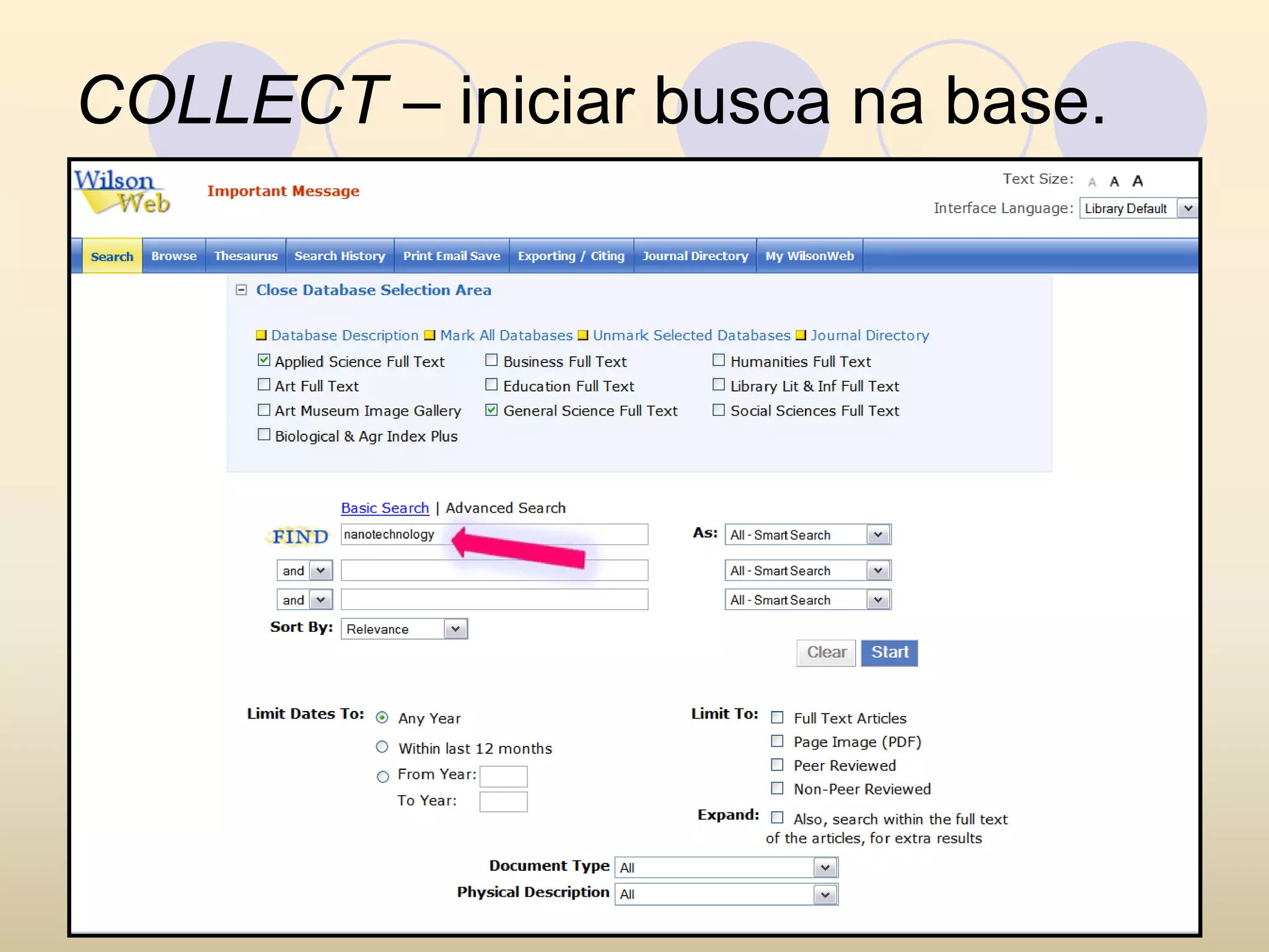
Task: Open the Sort By Relevance dropdown
Action: tap(404, 629)
